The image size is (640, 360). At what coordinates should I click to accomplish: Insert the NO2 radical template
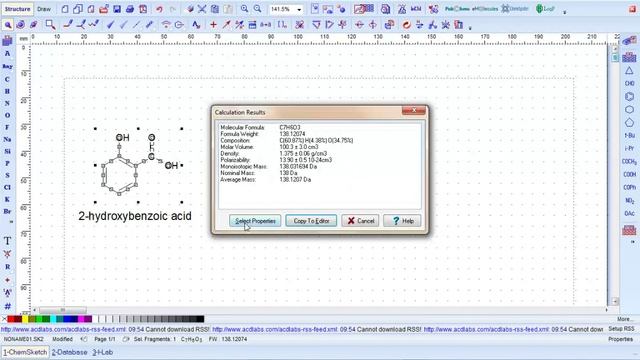(629, 200)
